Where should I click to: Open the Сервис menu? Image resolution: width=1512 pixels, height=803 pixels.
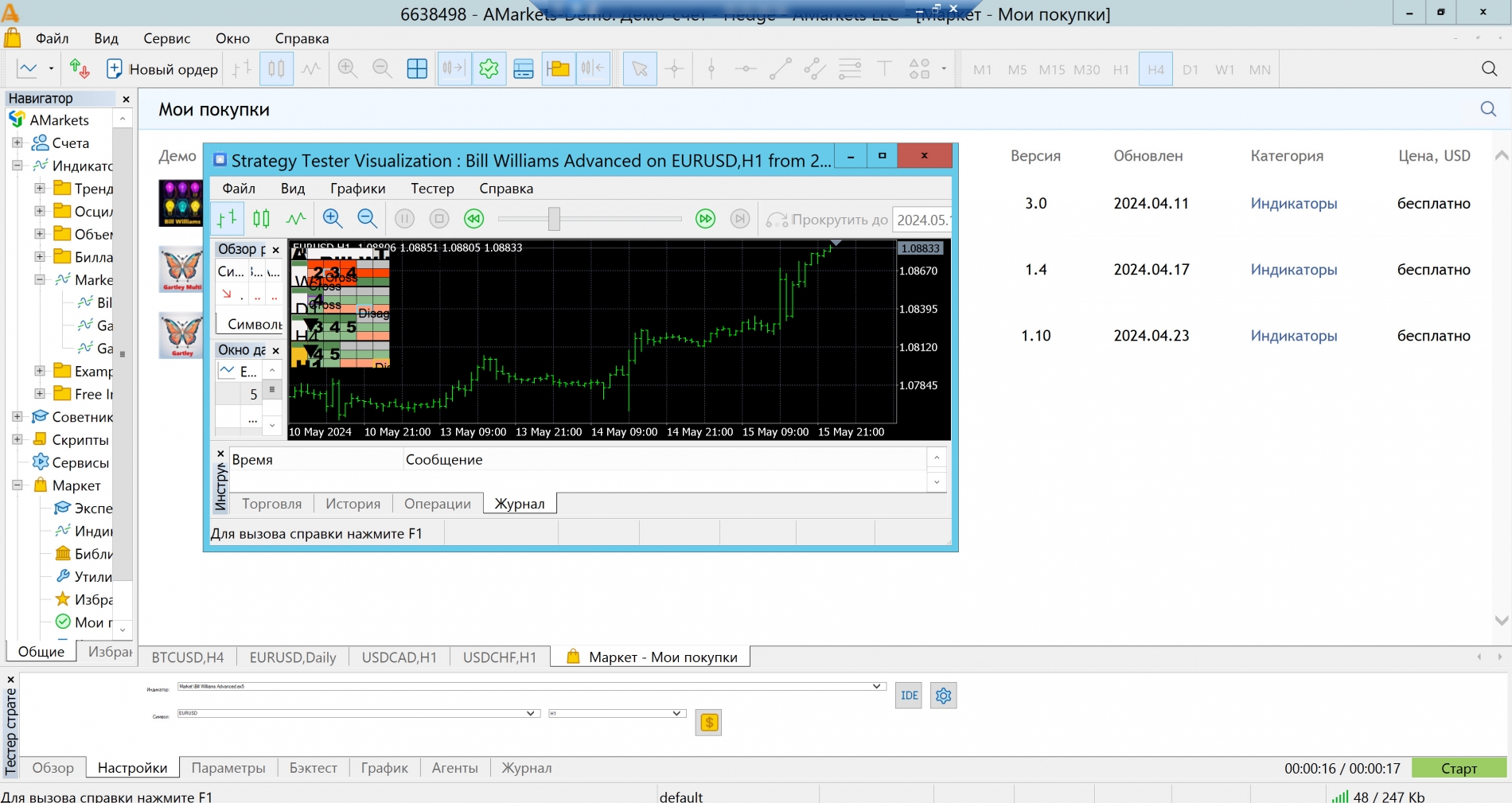point(166,38)
